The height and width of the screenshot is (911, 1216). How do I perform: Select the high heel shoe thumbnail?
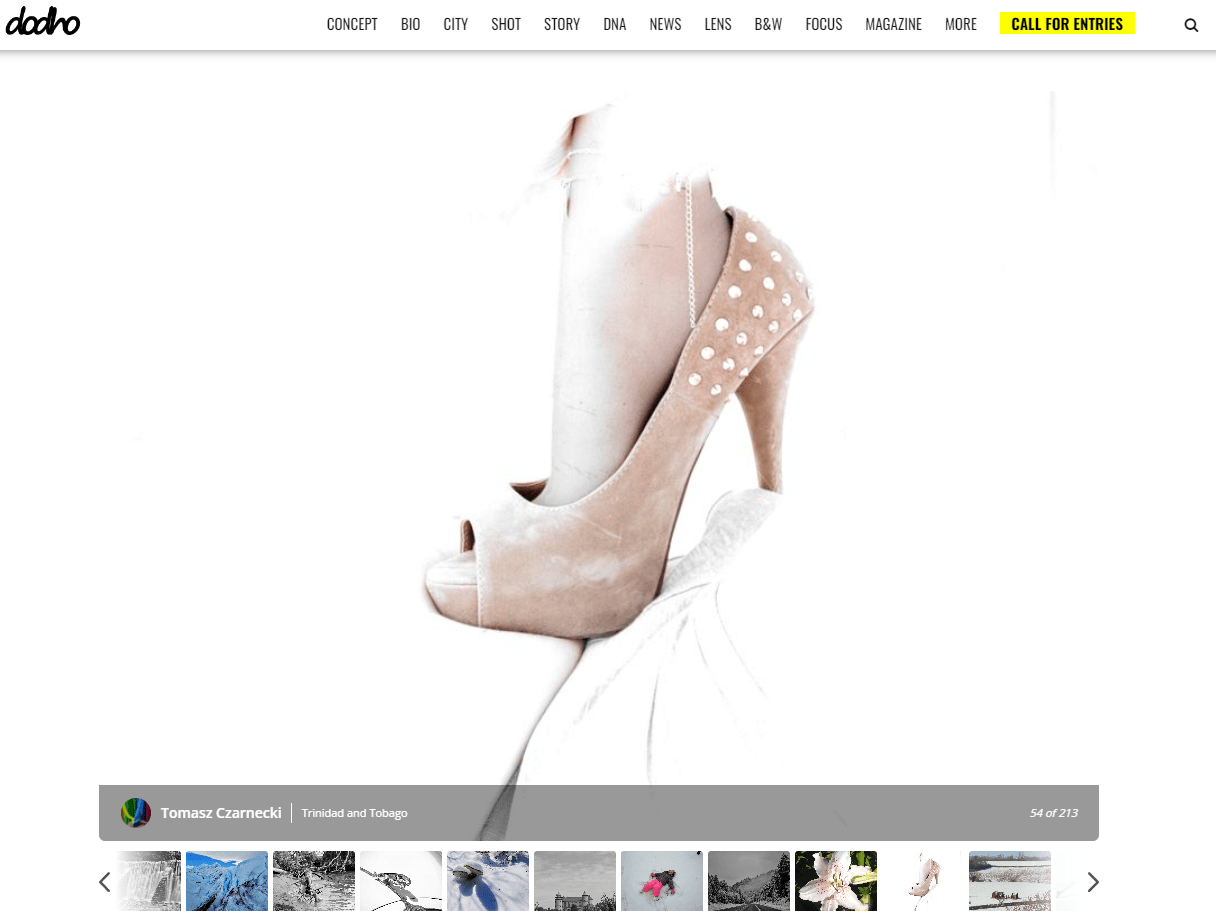coord(923,881)
